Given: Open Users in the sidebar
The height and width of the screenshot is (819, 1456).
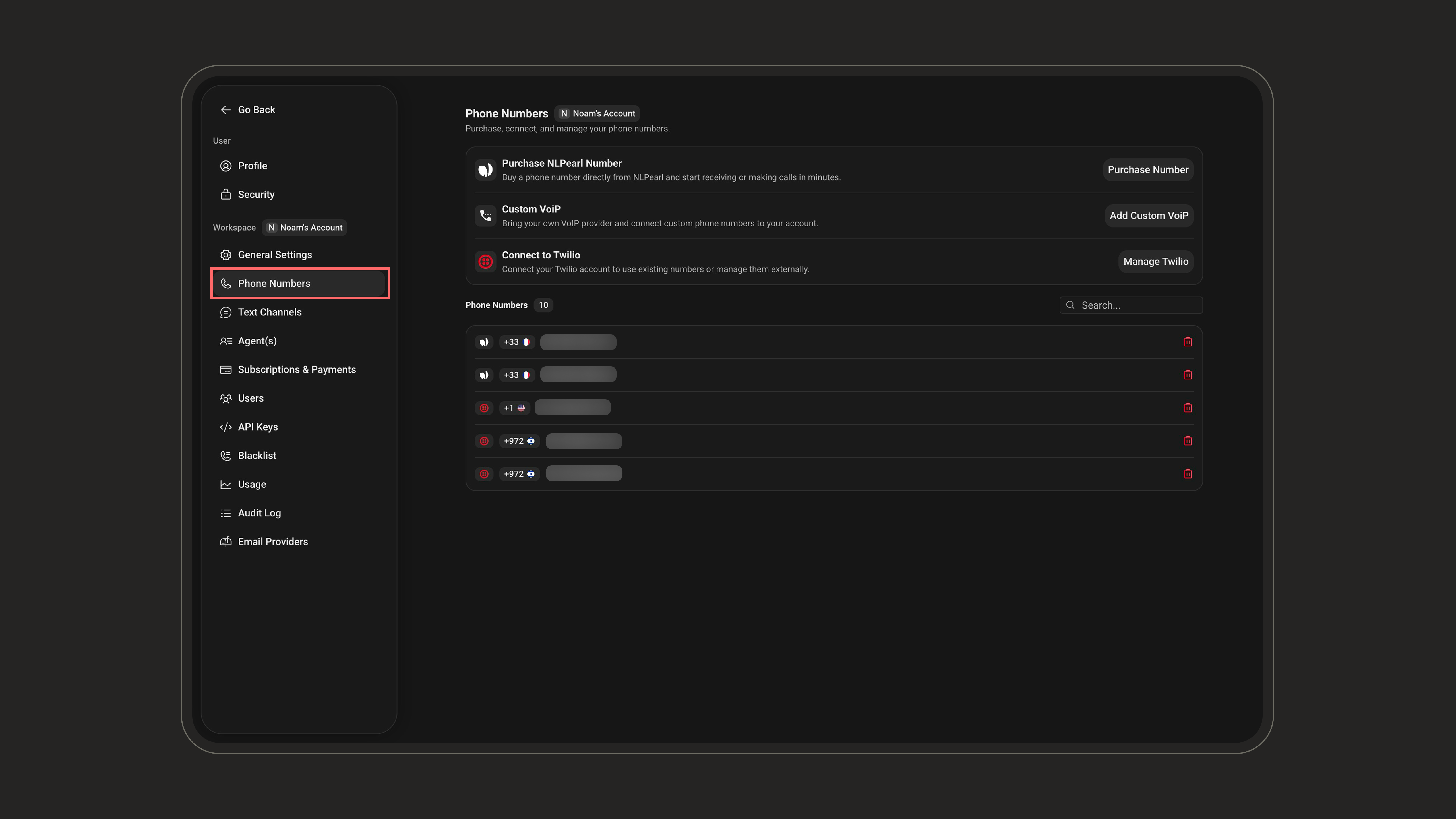Looking at the screenshot, I should tap(299, 398).
